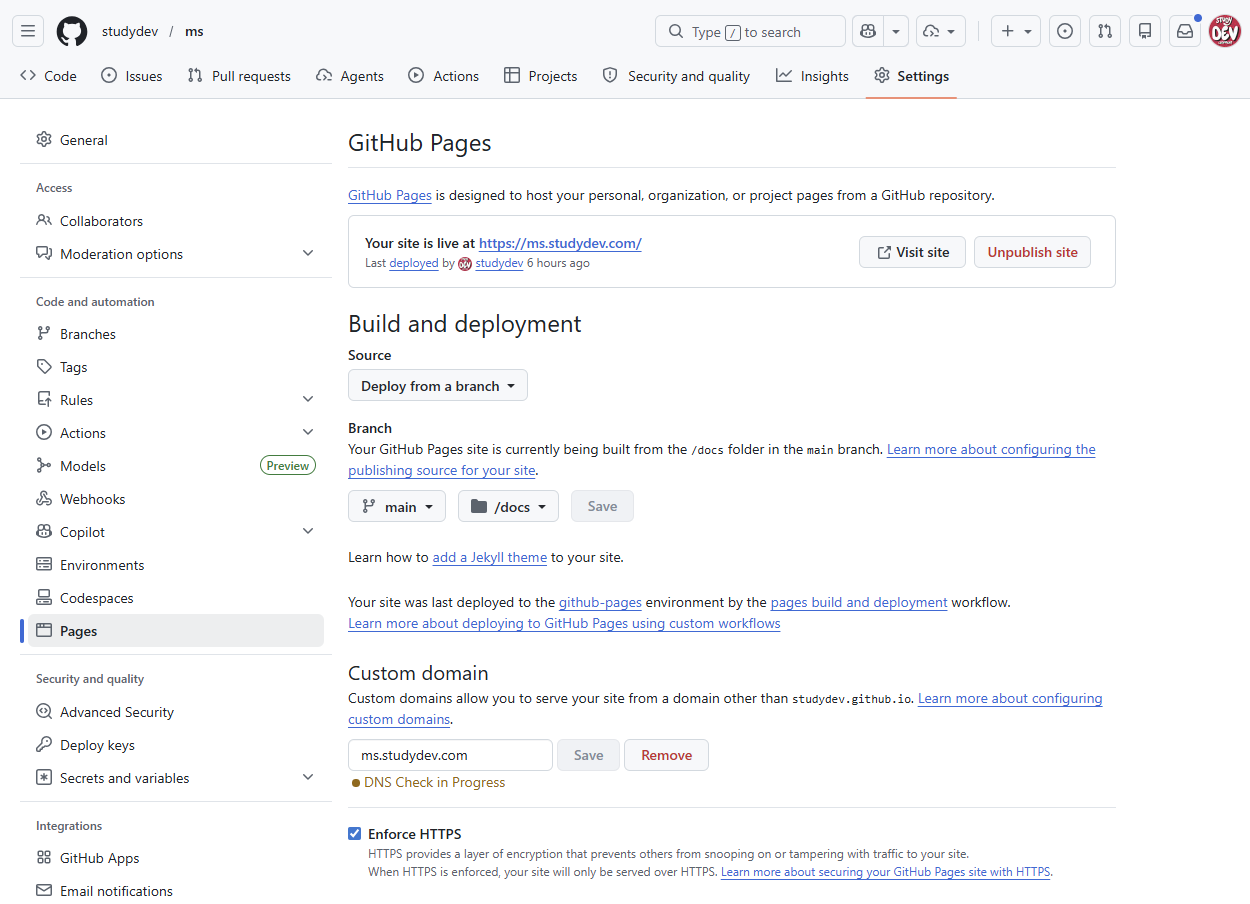Open the Copilot dropdown arrow in header
Viewport: 1250px width, 904px height.
[x=896, y=31]
